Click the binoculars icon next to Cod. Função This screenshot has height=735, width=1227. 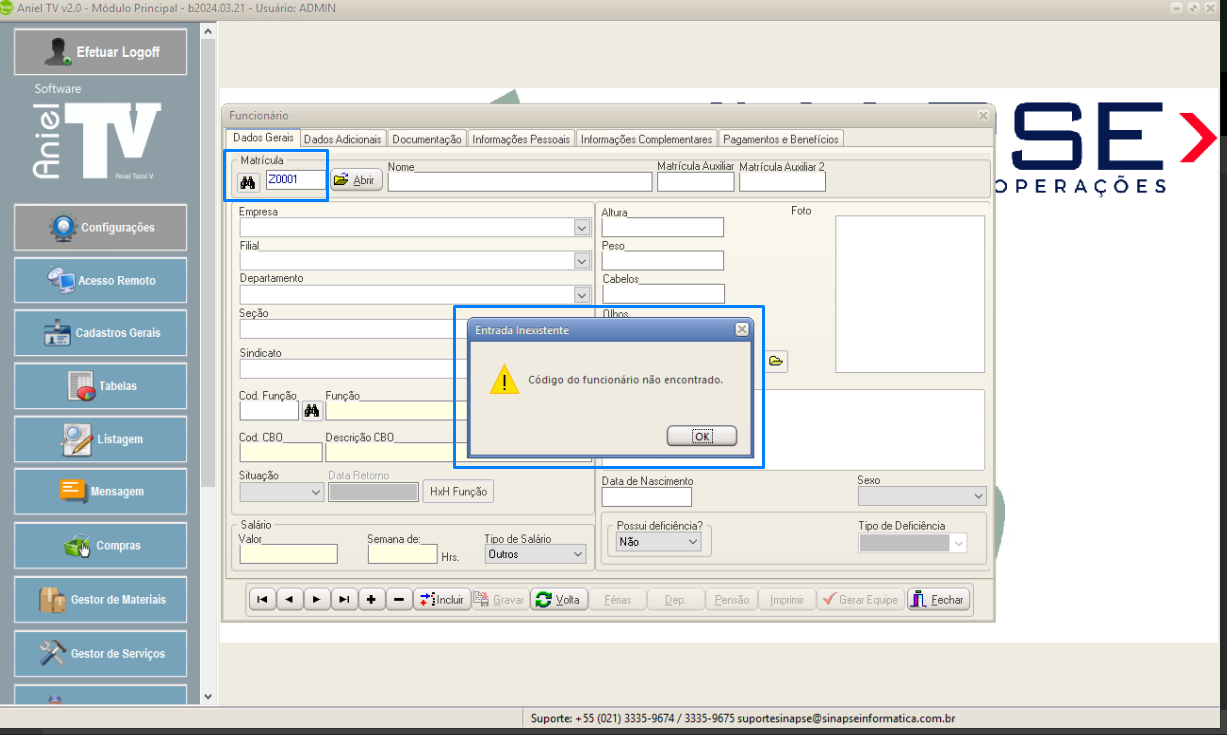pos(311,411)
